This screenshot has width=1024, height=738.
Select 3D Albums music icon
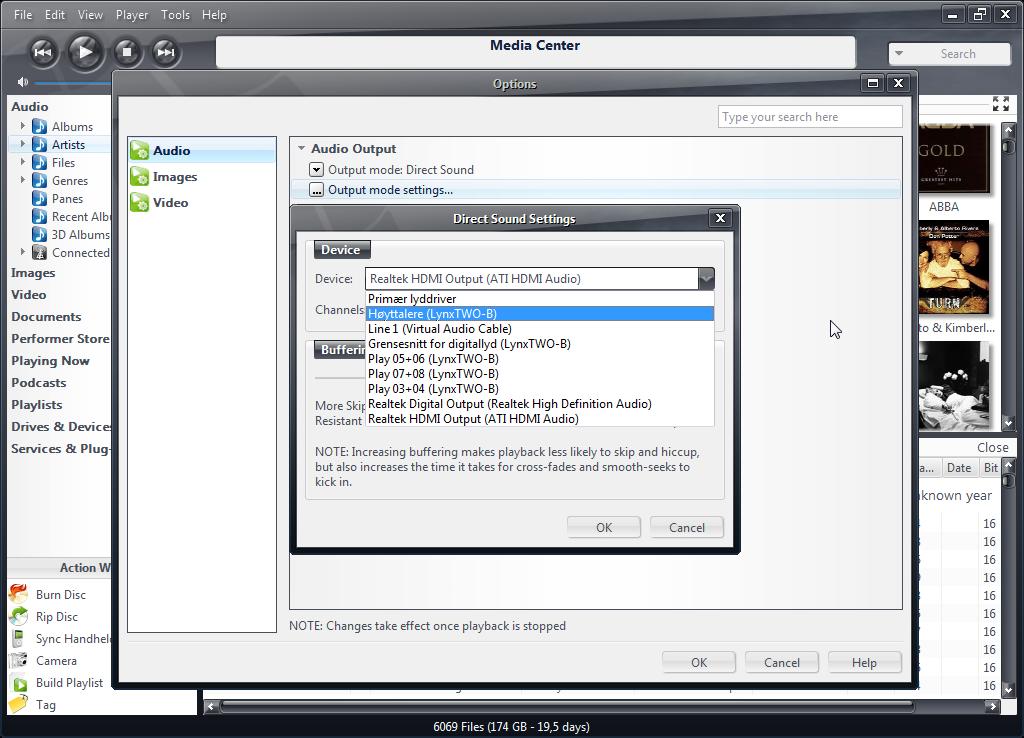pos(40,234)
